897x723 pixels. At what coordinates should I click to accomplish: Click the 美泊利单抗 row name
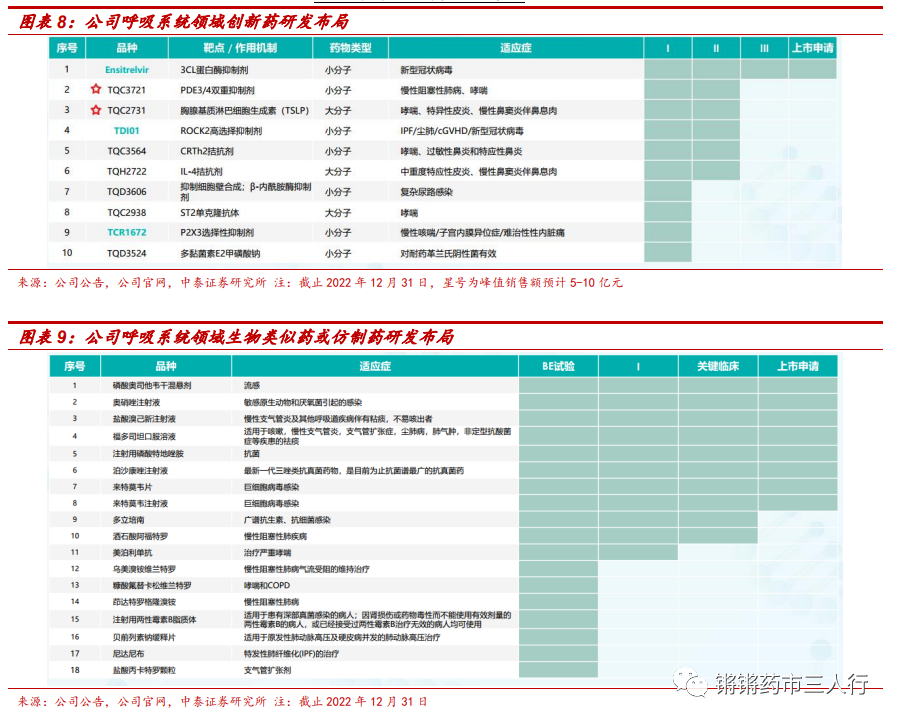point(132,553)
